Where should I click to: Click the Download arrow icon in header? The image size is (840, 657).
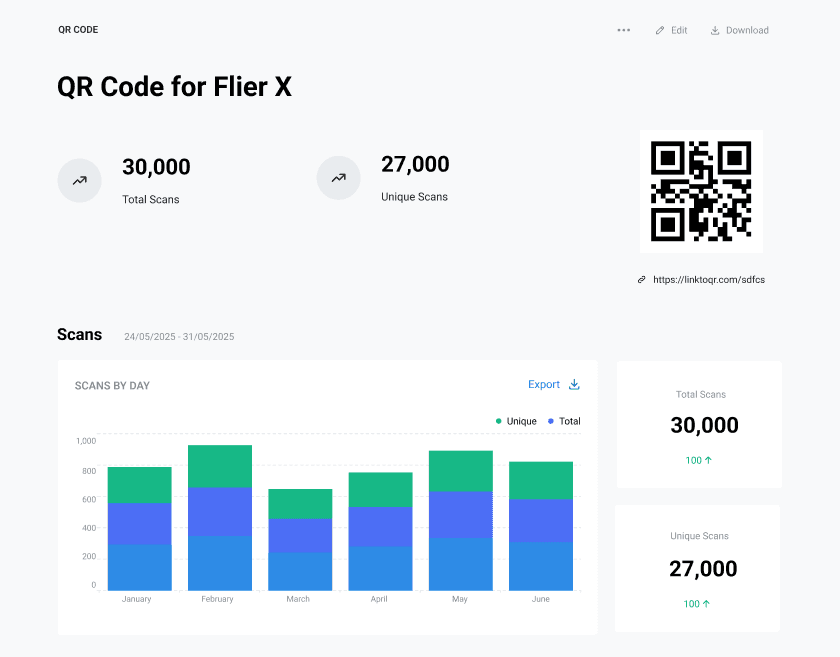[715, 31]
